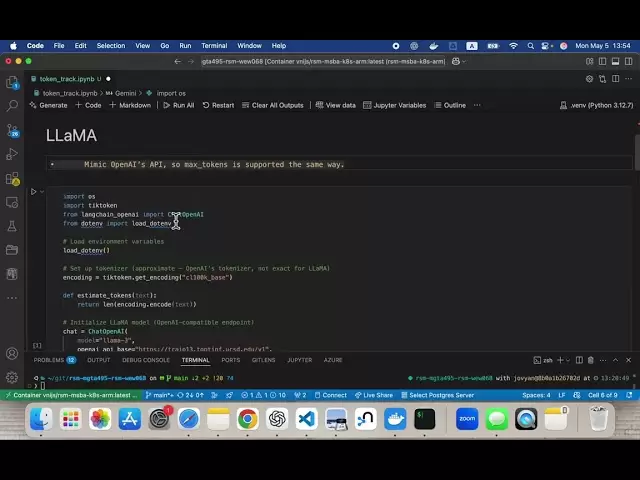Open errors and warnings status item

(x=263, y=395)
